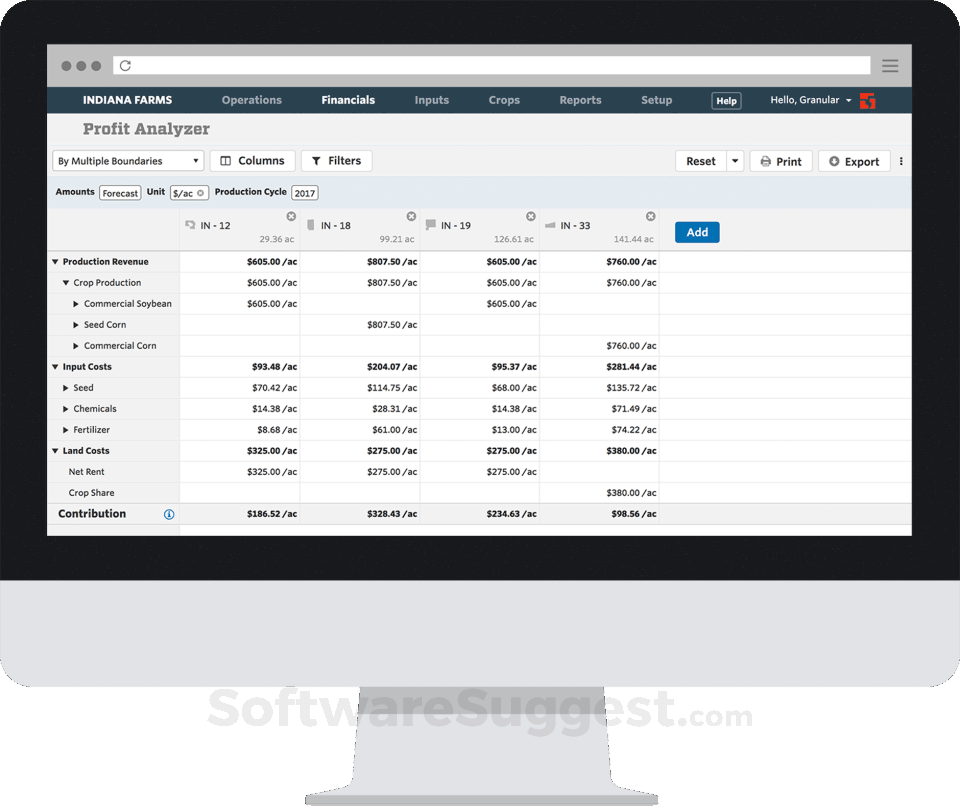Remove the IN - 18 boundary column
The image size is (960, 806).
coord(411,216)
